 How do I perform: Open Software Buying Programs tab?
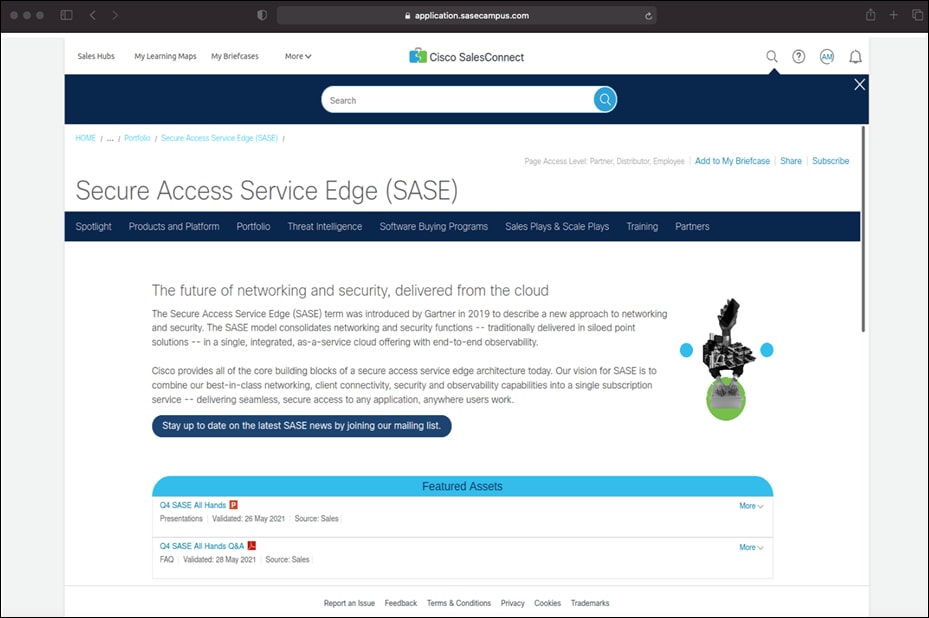[434, 226]
